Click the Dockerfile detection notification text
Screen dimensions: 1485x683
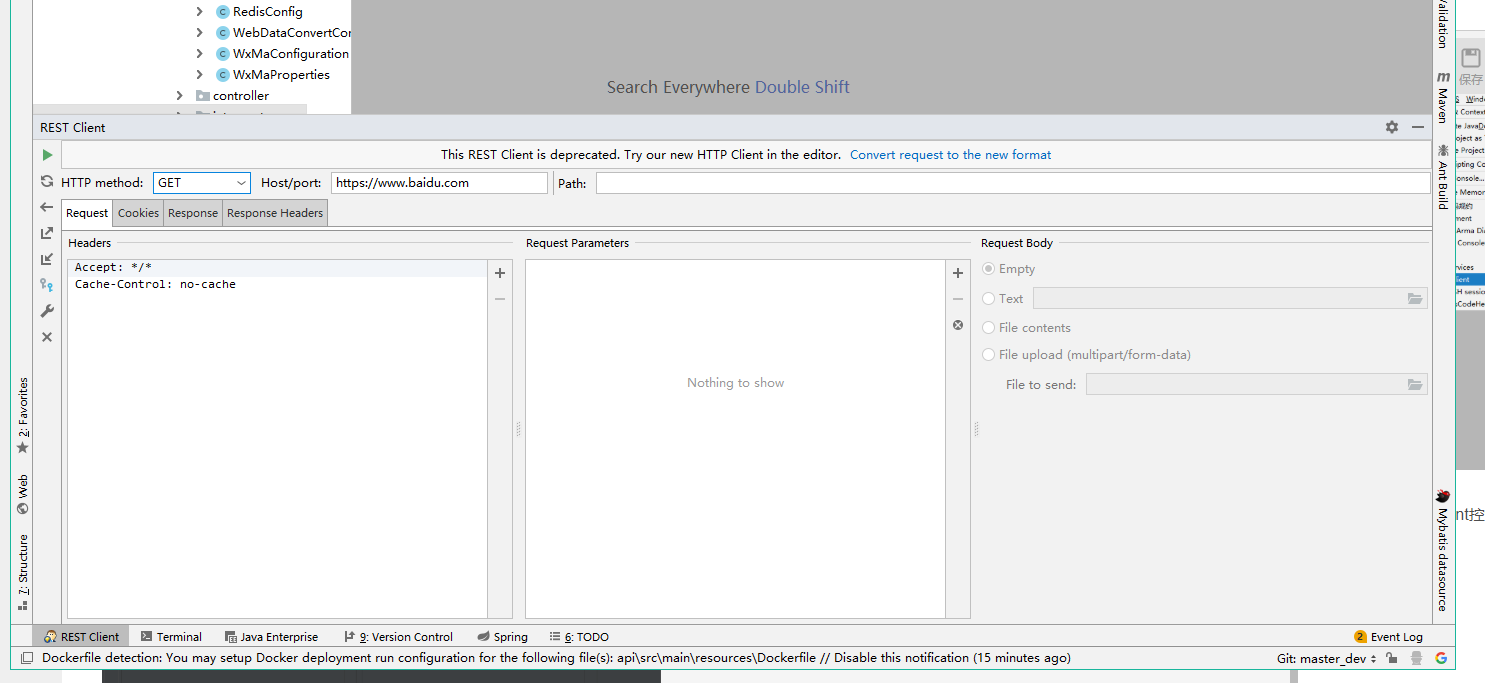click(x=556, y=658)
